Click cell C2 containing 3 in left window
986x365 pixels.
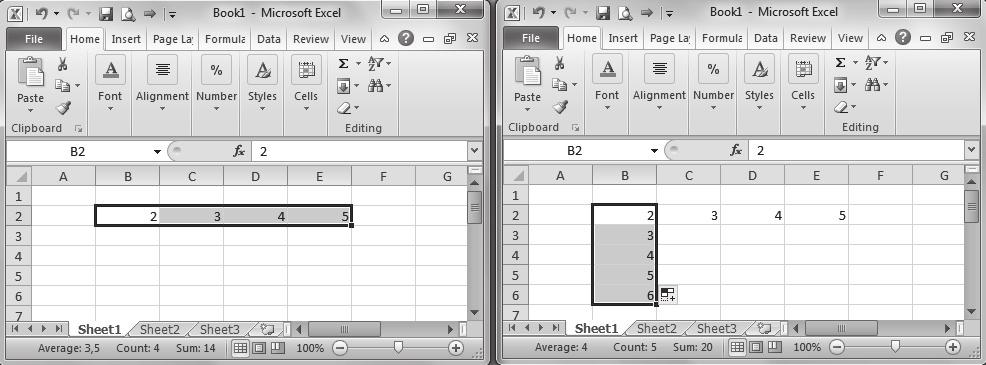(192, 216)
